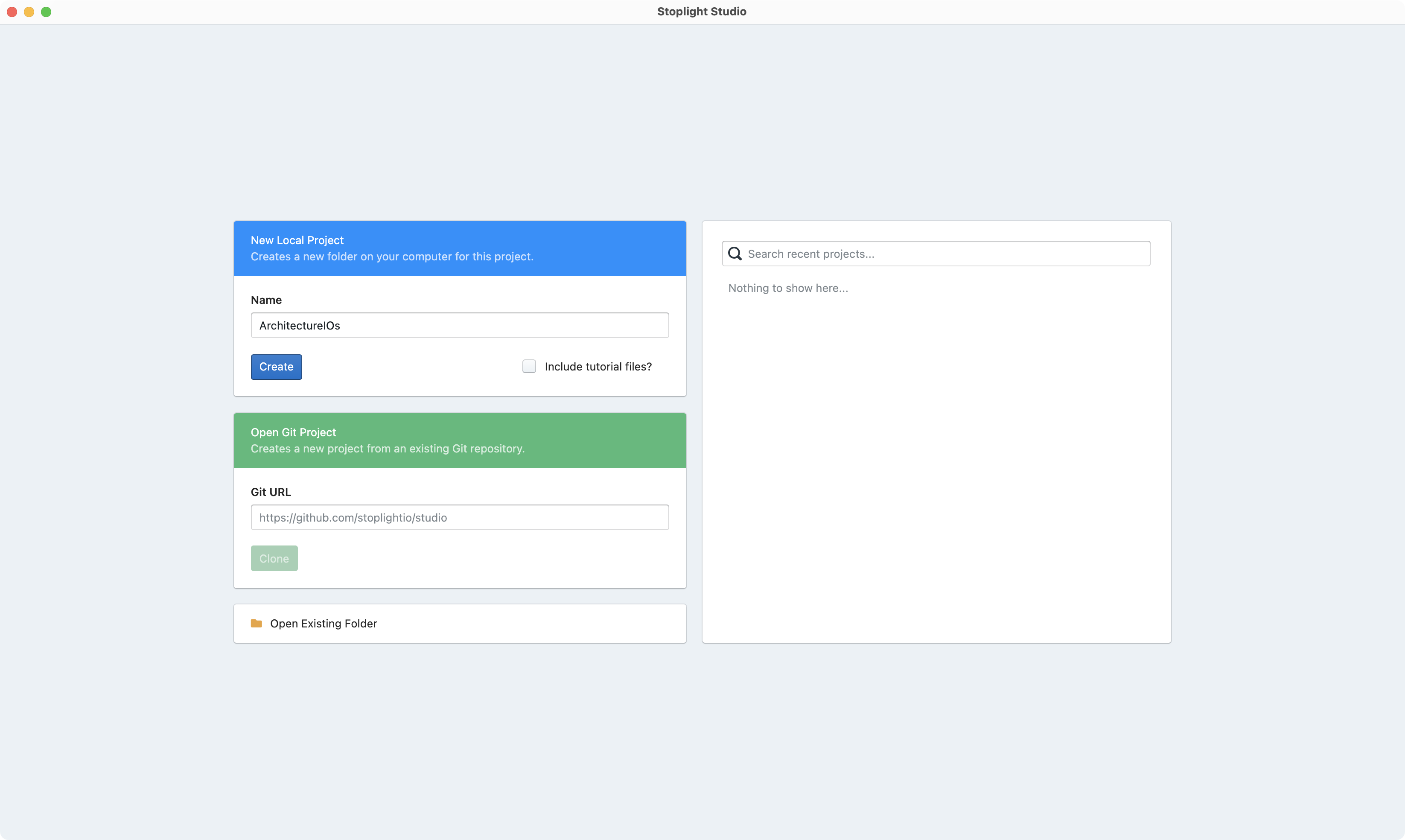Click the Git URL label
This screenshot has width=1405, height=840.
[x=271, y=492]
